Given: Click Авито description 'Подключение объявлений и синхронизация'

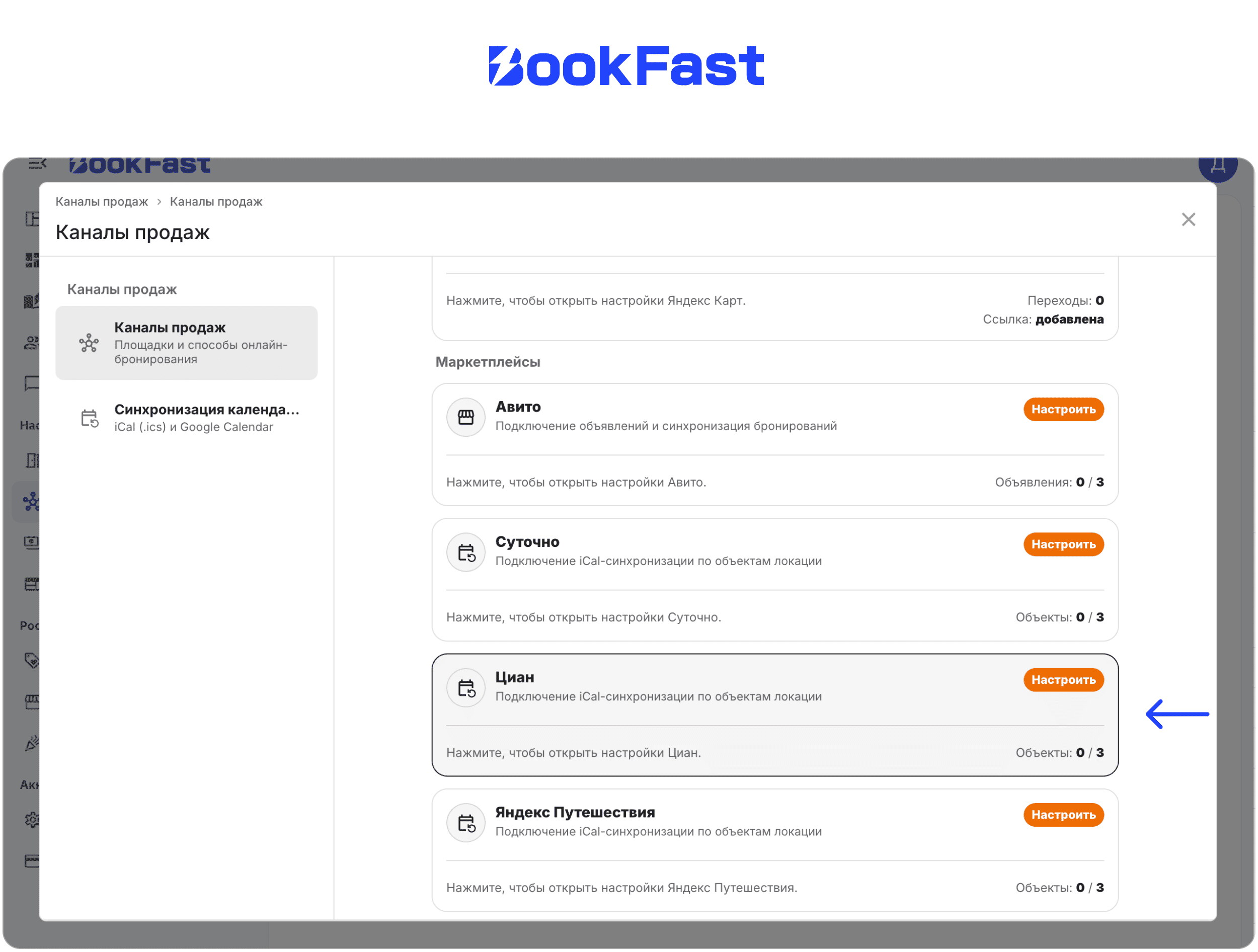Looking at the screenshot, I should click(666, 426).
